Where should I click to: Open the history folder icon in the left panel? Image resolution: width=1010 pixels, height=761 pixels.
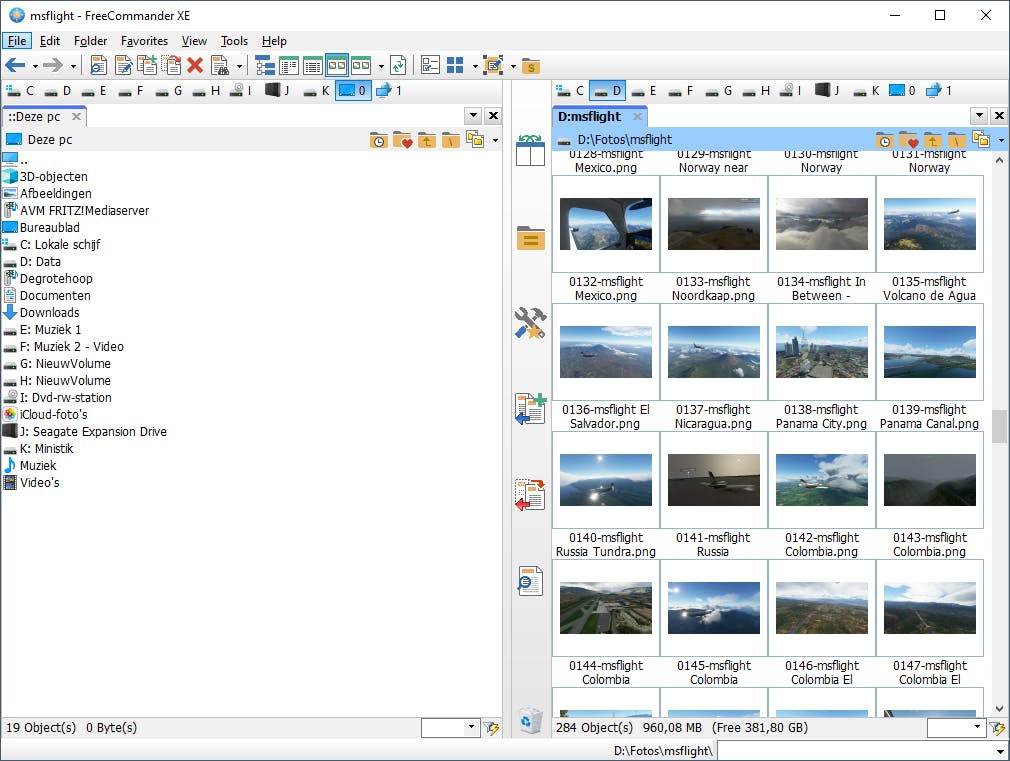pos(378,141)
